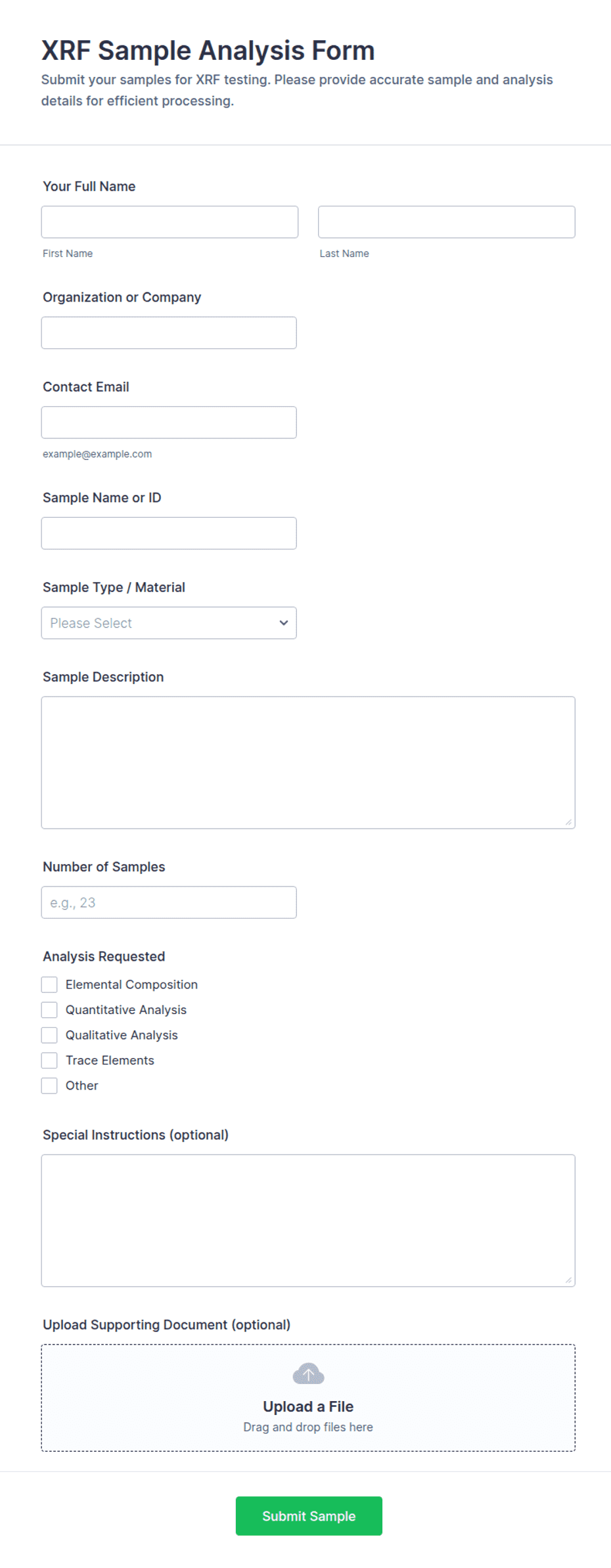This screenshot has width=611, height=1568.
Task: Click the Number of Samples field
Action: pyautogui.click(x=169, y=902)
